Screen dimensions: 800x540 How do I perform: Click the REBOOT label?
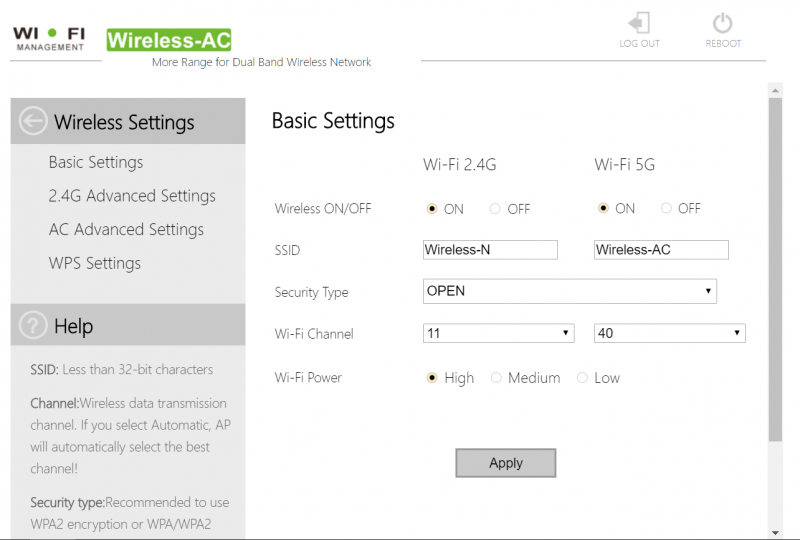723,44
